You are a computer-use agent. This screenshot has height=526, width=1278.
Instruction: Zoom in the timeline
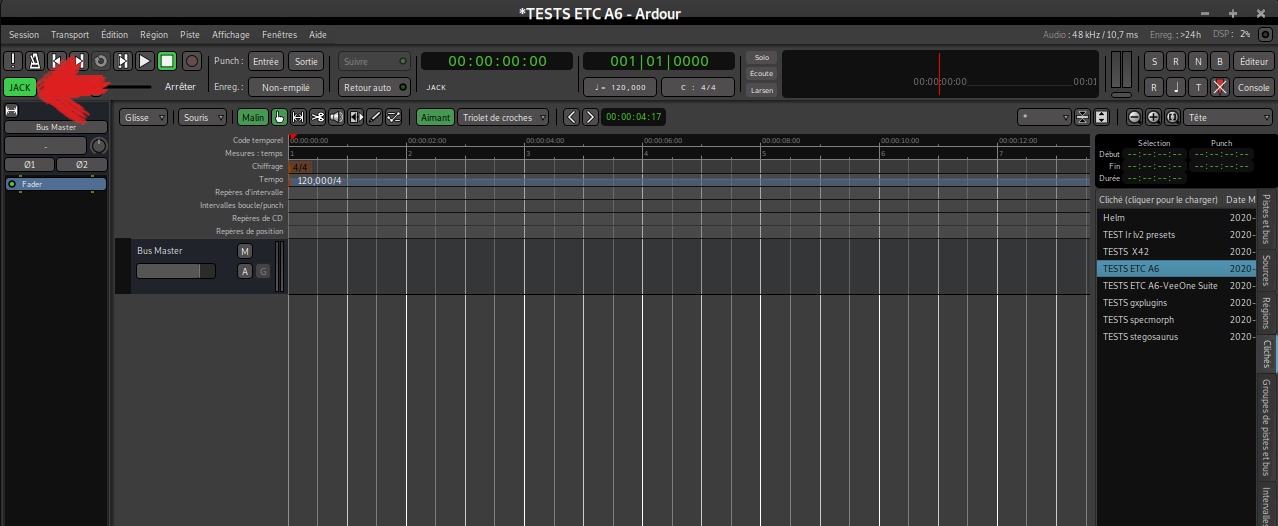[1153, 117]
